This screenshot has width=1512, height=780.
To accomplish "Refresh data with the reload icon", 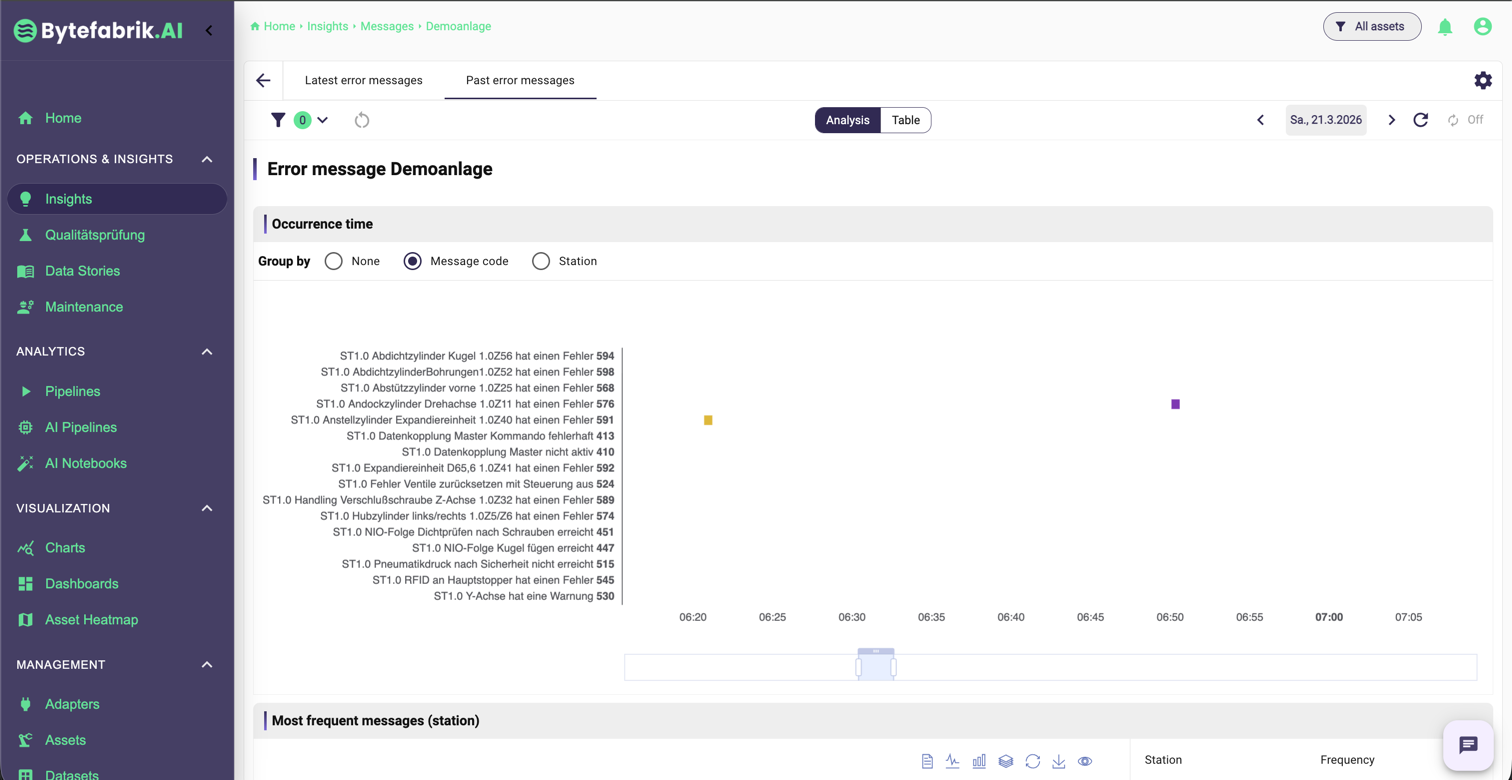I will click(x=1420, y=120).
